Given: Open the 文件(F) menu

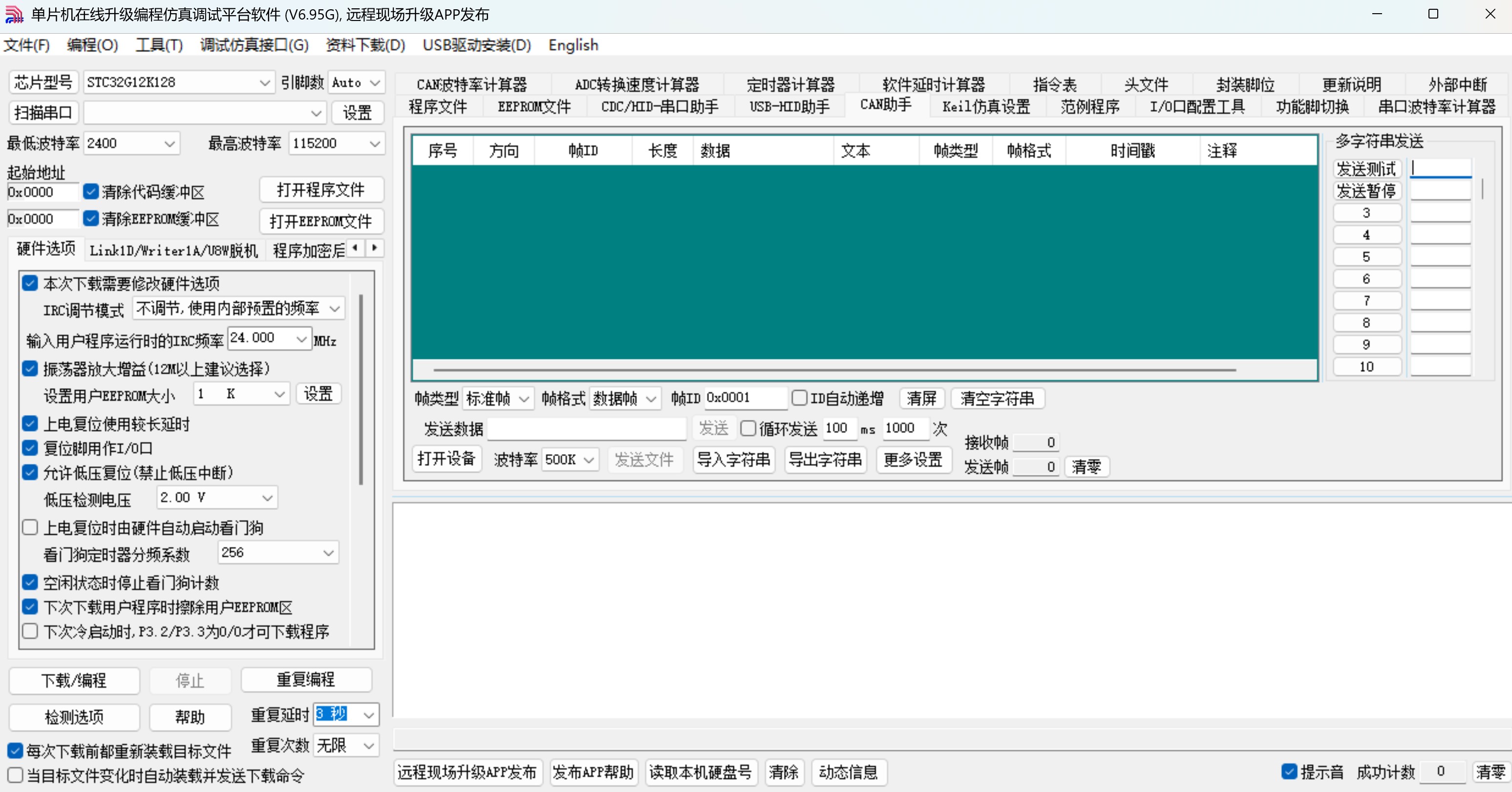Looking at the screenshot, I should coord(26,45).
